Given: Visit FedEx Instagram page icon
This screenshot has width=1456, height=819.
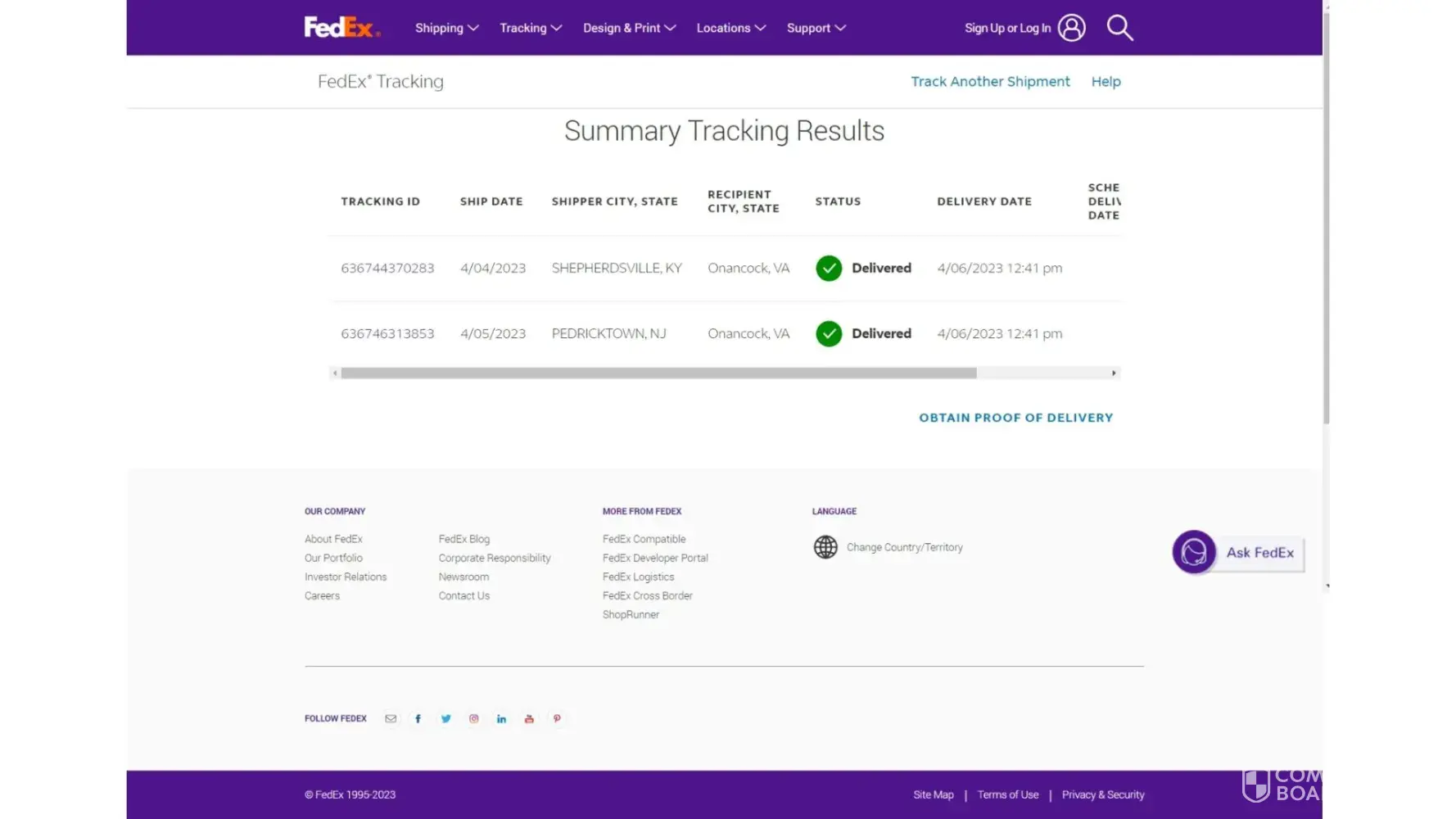Looking at the screenshot, I should (473, 719).
